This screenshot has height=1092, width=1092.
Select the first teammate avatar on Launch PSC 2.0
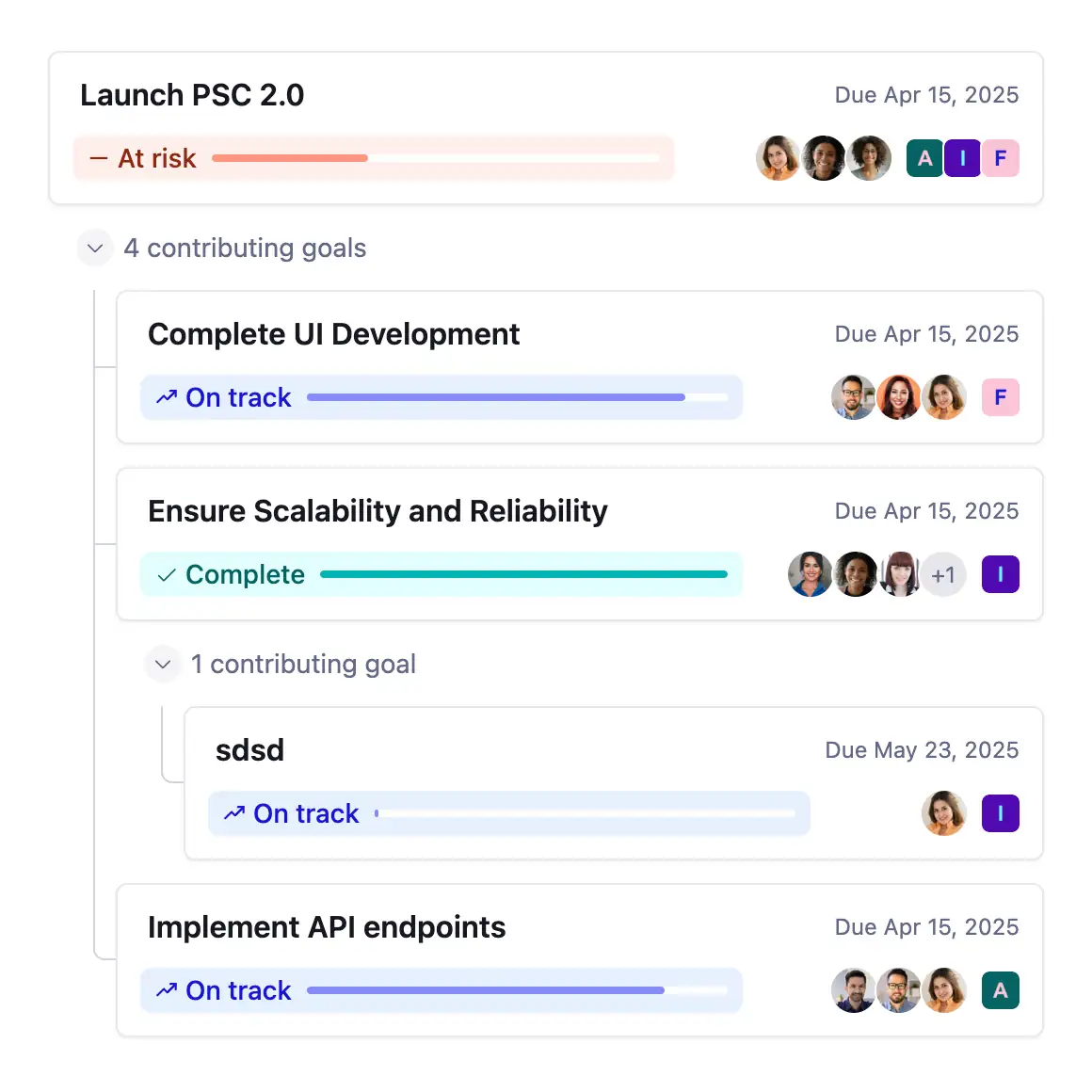coord(778,158)
